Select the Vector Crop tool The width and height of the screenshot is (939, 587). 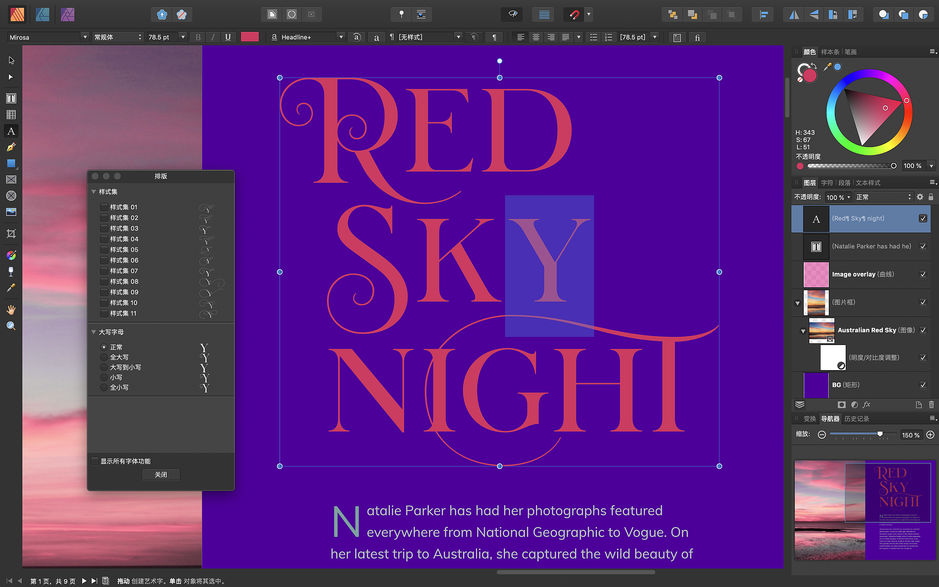click(12, 235)
